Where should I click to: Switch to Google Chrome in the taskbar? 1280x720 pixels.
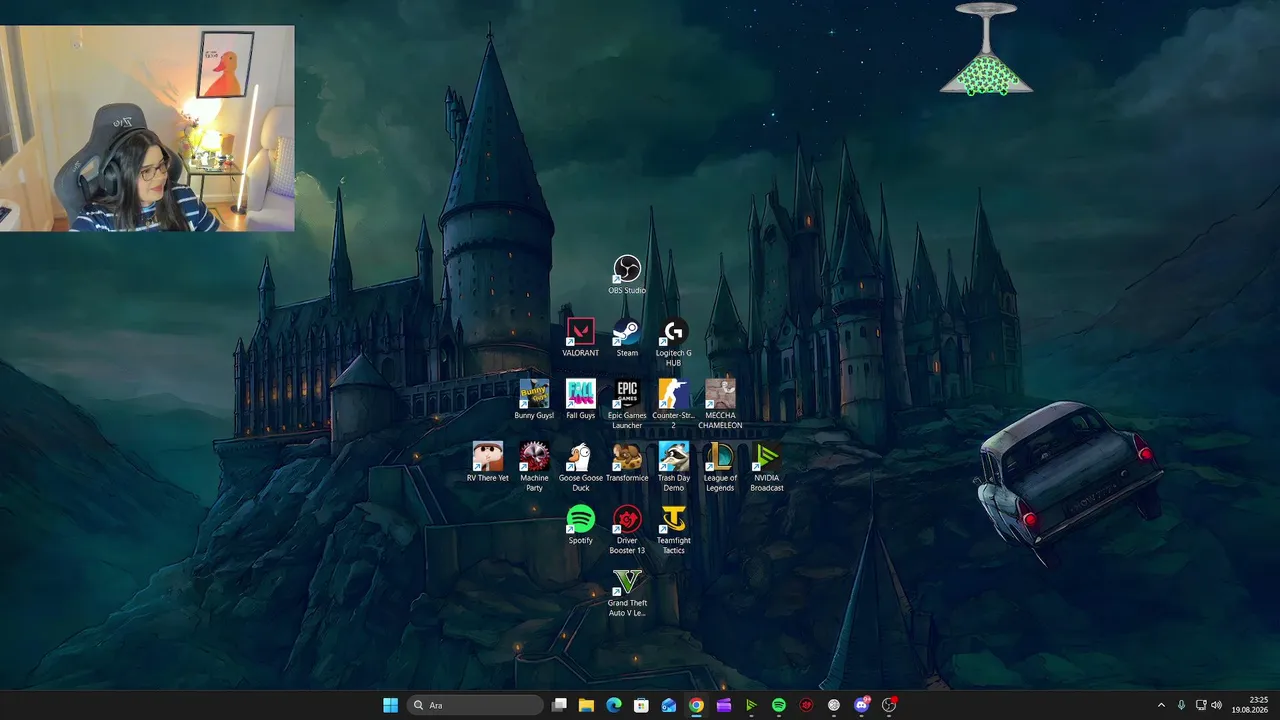click(696, 705)
